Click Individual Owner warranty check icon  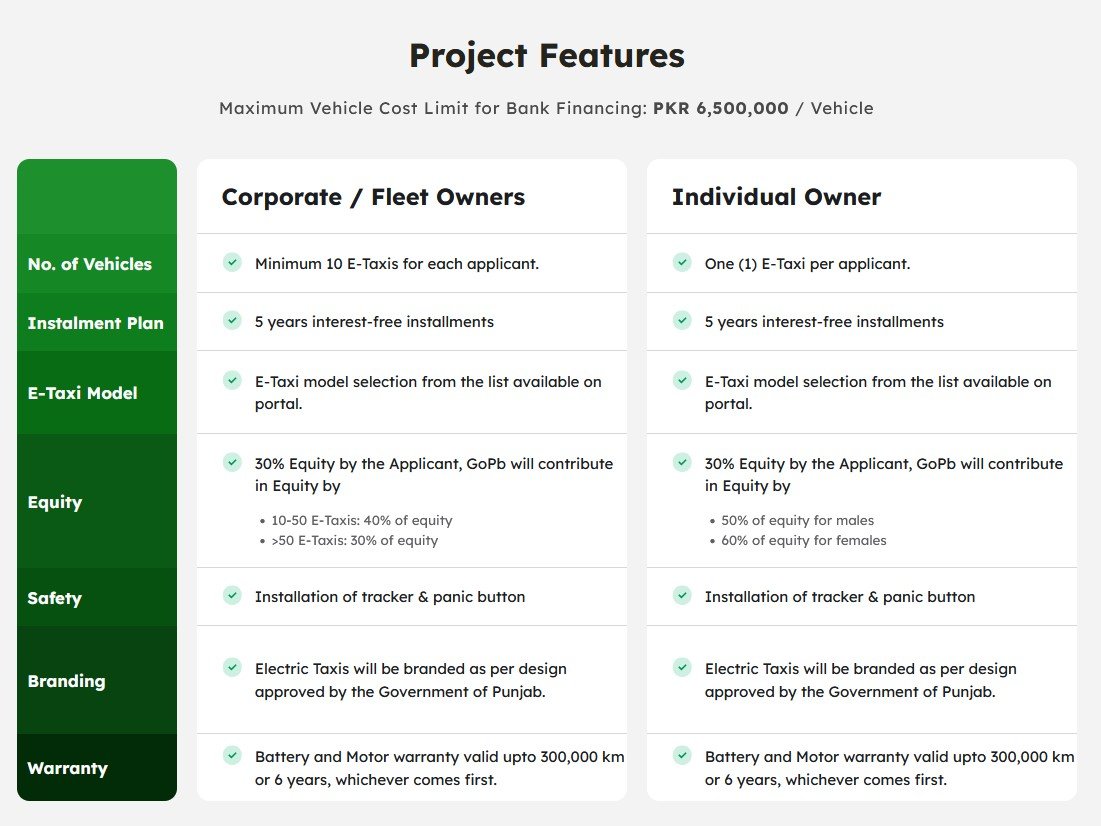[682, 756]
